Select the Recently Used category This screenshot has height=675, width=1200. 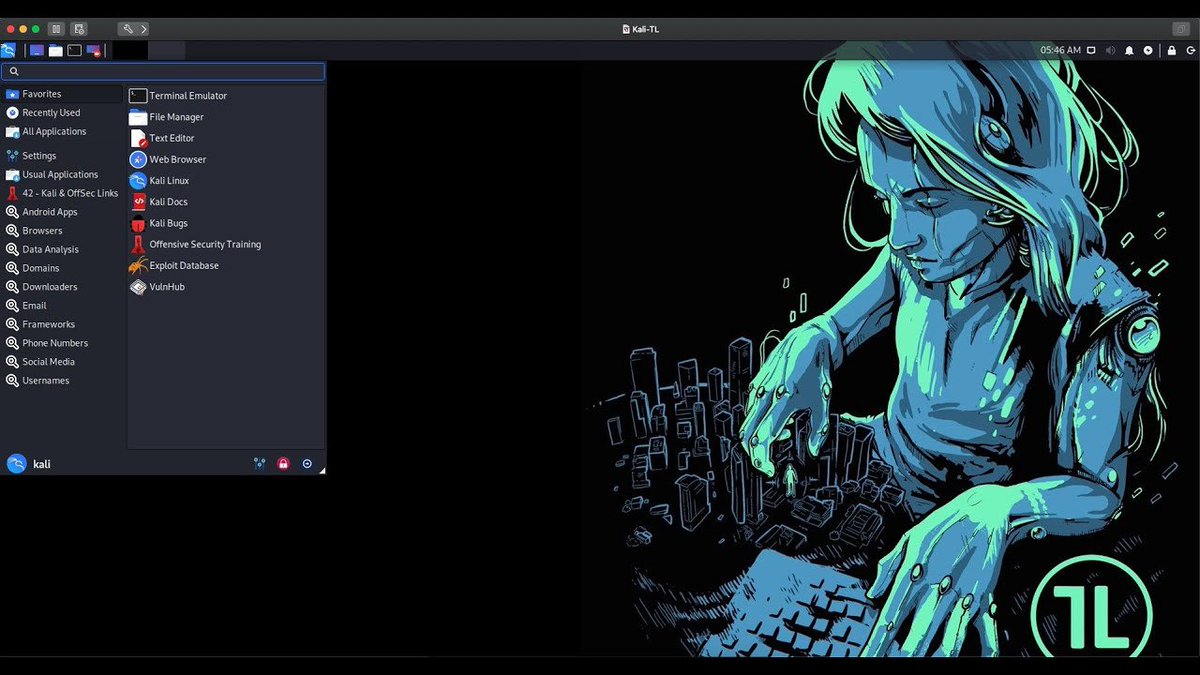coord(62,113)
